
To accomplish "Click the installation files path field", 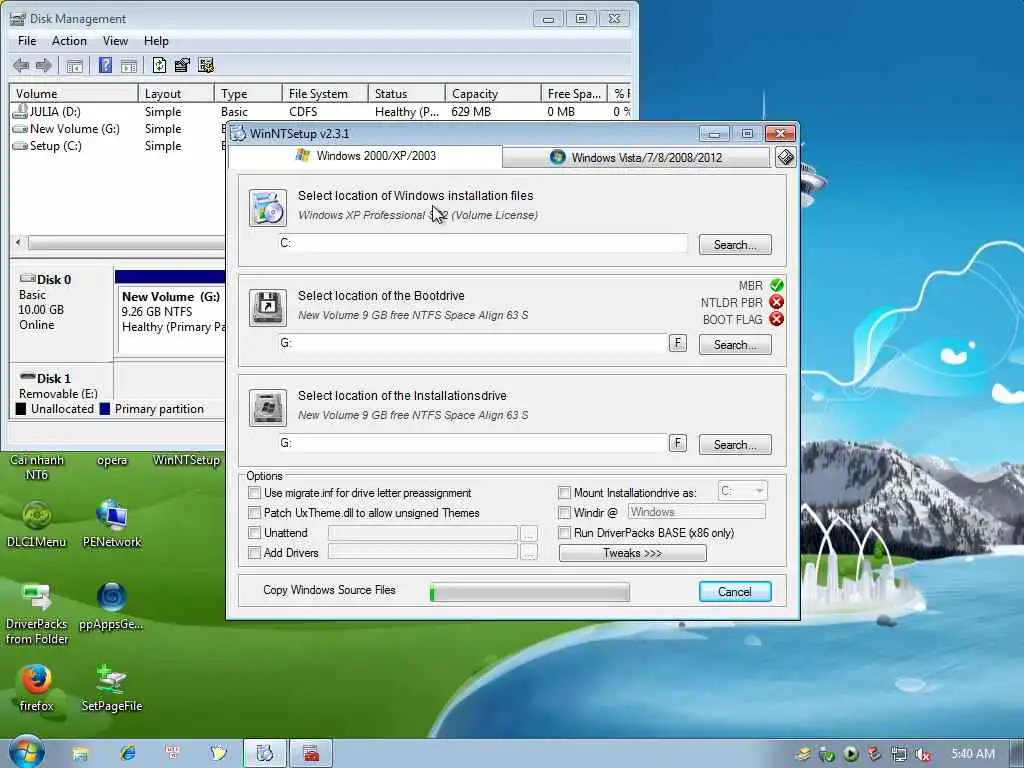I will (x=483, y=243).
